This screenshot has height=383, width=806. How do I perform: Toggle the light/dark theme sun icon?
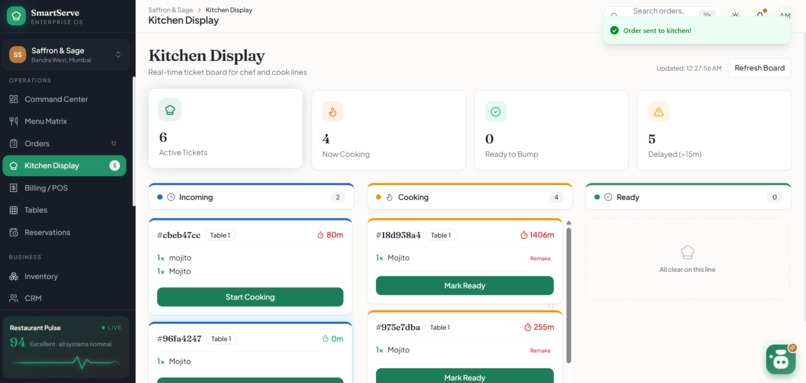[736, 15]
